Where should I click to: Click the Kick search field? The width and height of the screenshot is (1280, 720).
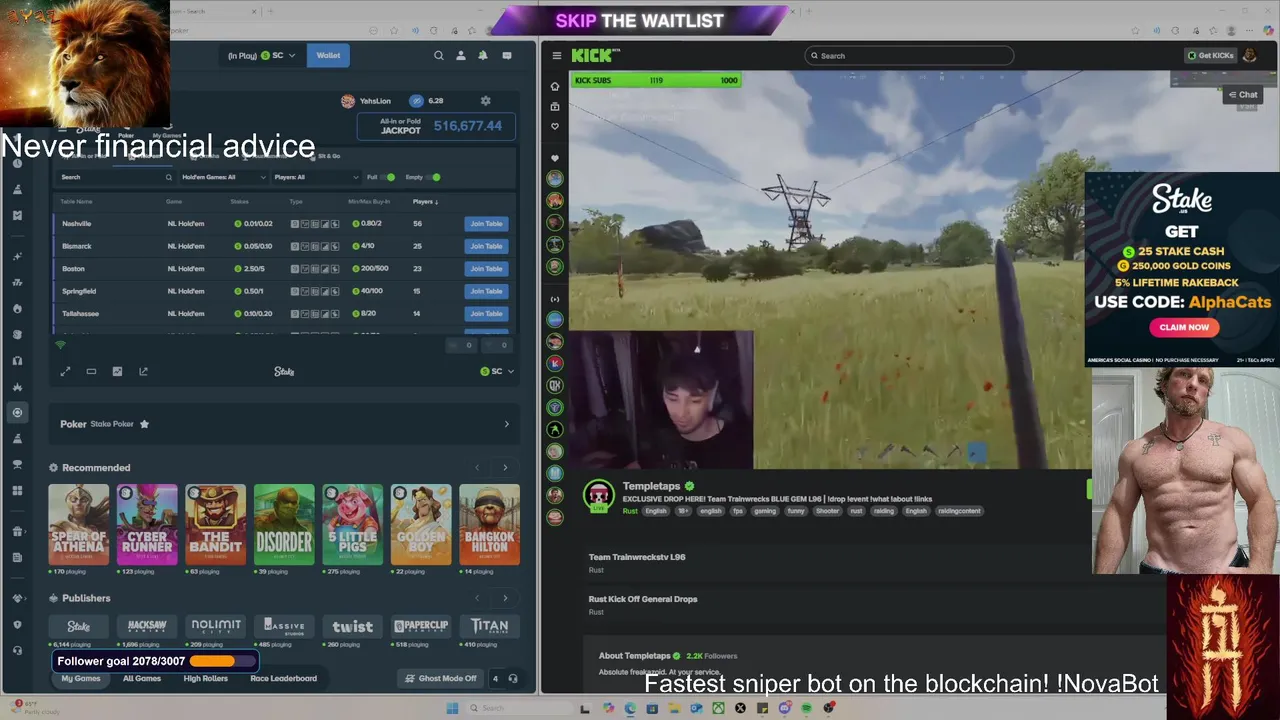point(909,56)
